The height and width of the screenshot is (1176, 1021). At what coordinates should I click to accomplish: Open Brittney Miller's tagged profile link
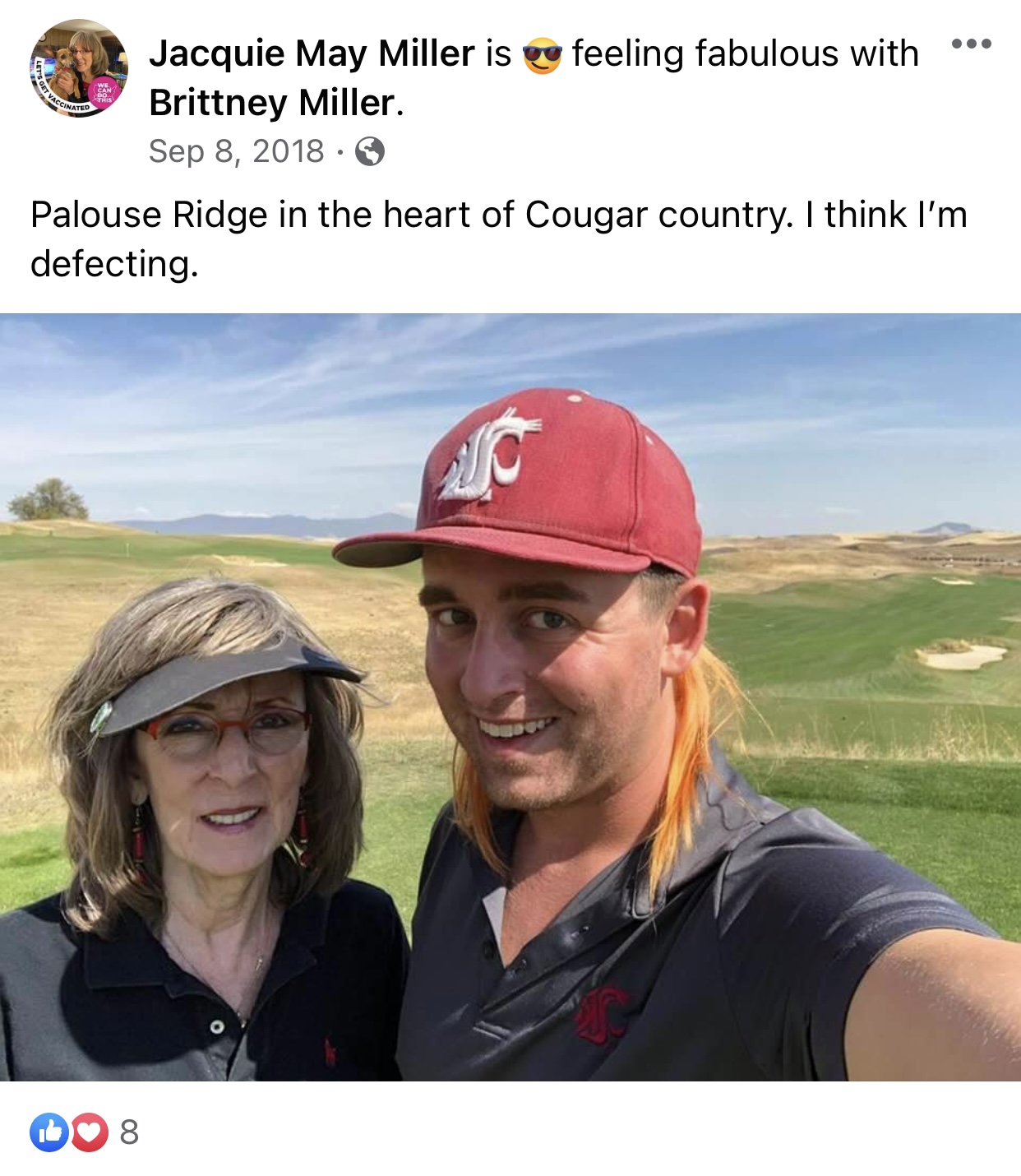click(273, 103)
